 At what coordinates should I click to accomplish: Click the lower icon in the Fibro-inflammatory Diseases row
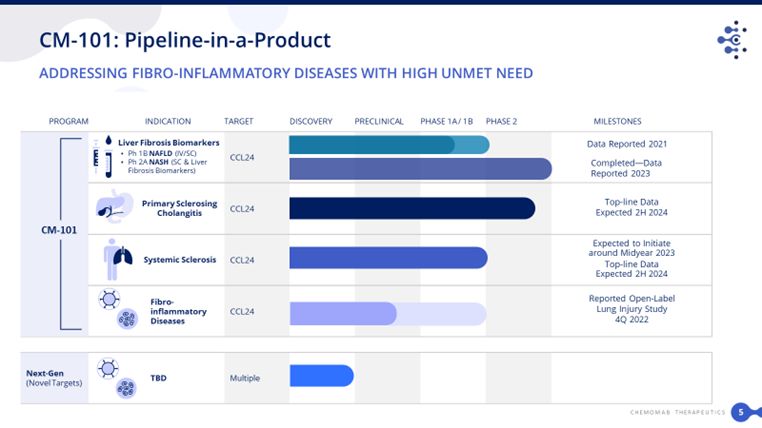coord(126,320)
